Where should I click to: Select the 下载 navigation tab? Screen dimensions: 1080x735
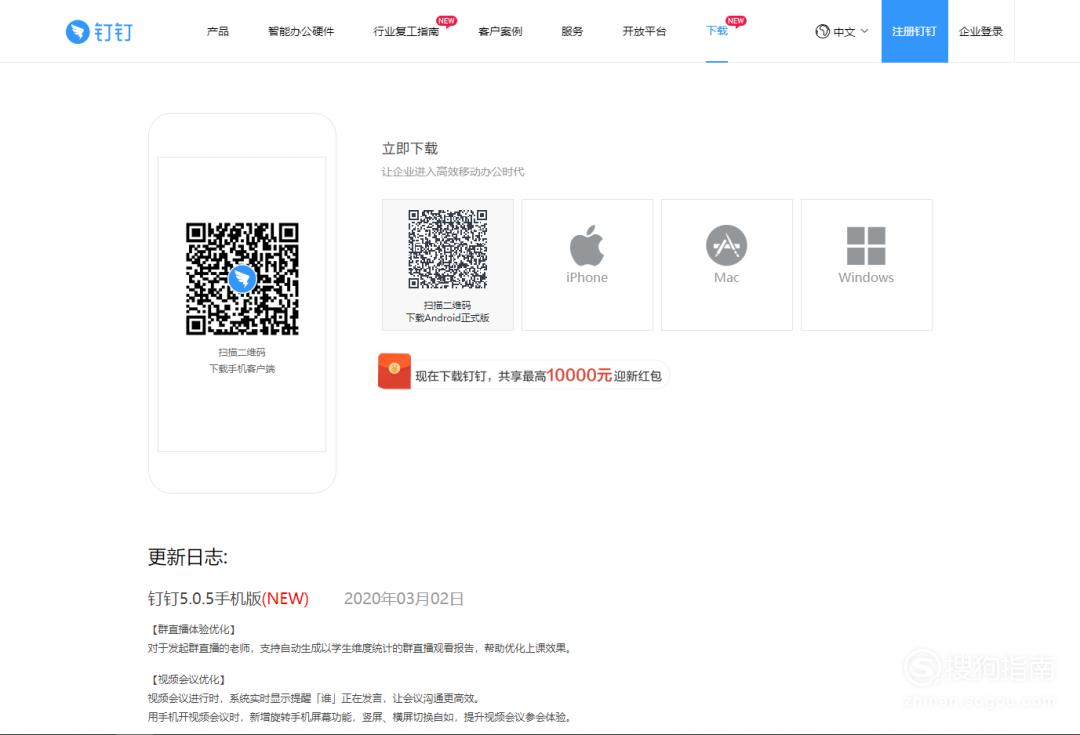(x=717, y=31)
